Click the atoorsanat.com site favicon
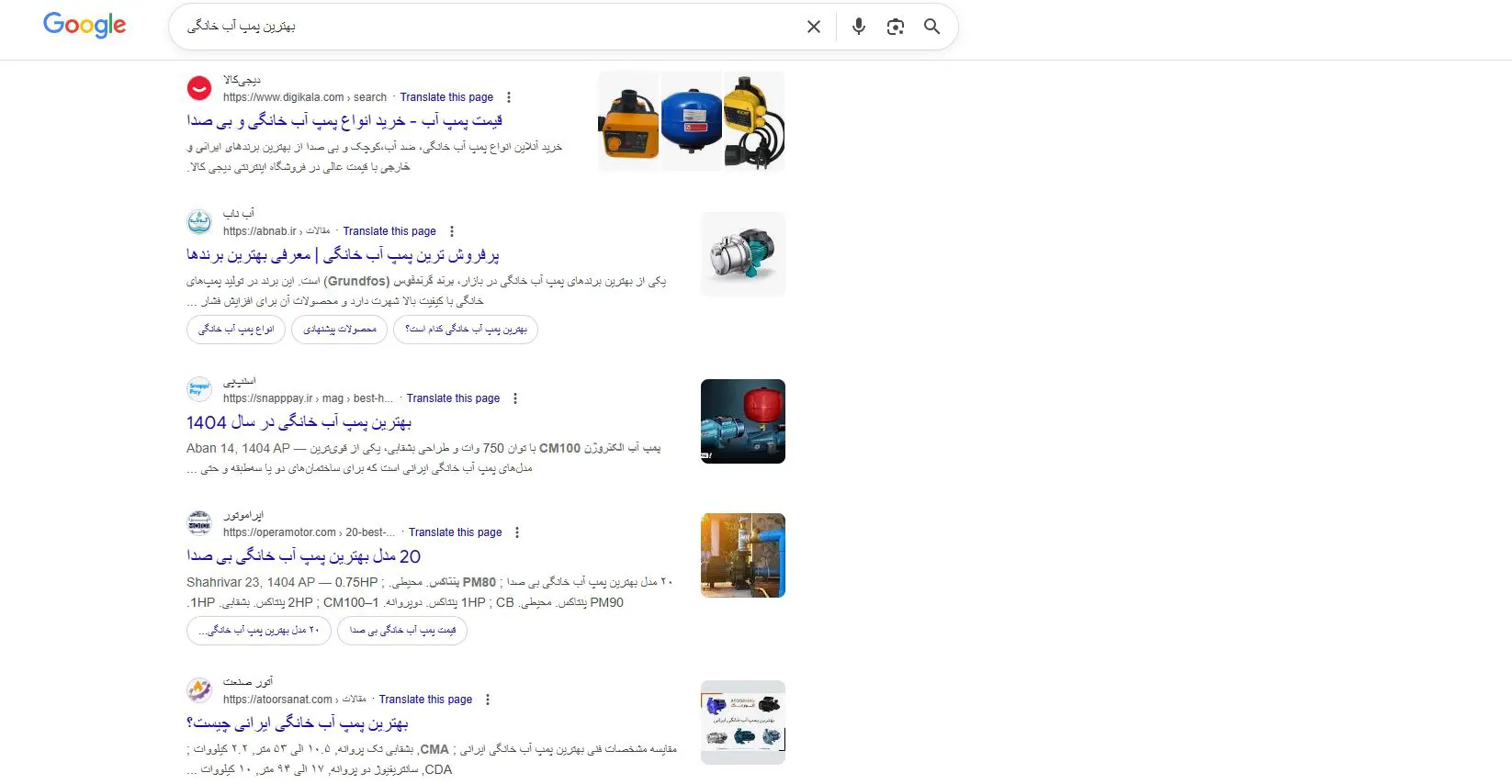Image resolution: width=1512 pixels, height=784 pixels. (199, 690)
